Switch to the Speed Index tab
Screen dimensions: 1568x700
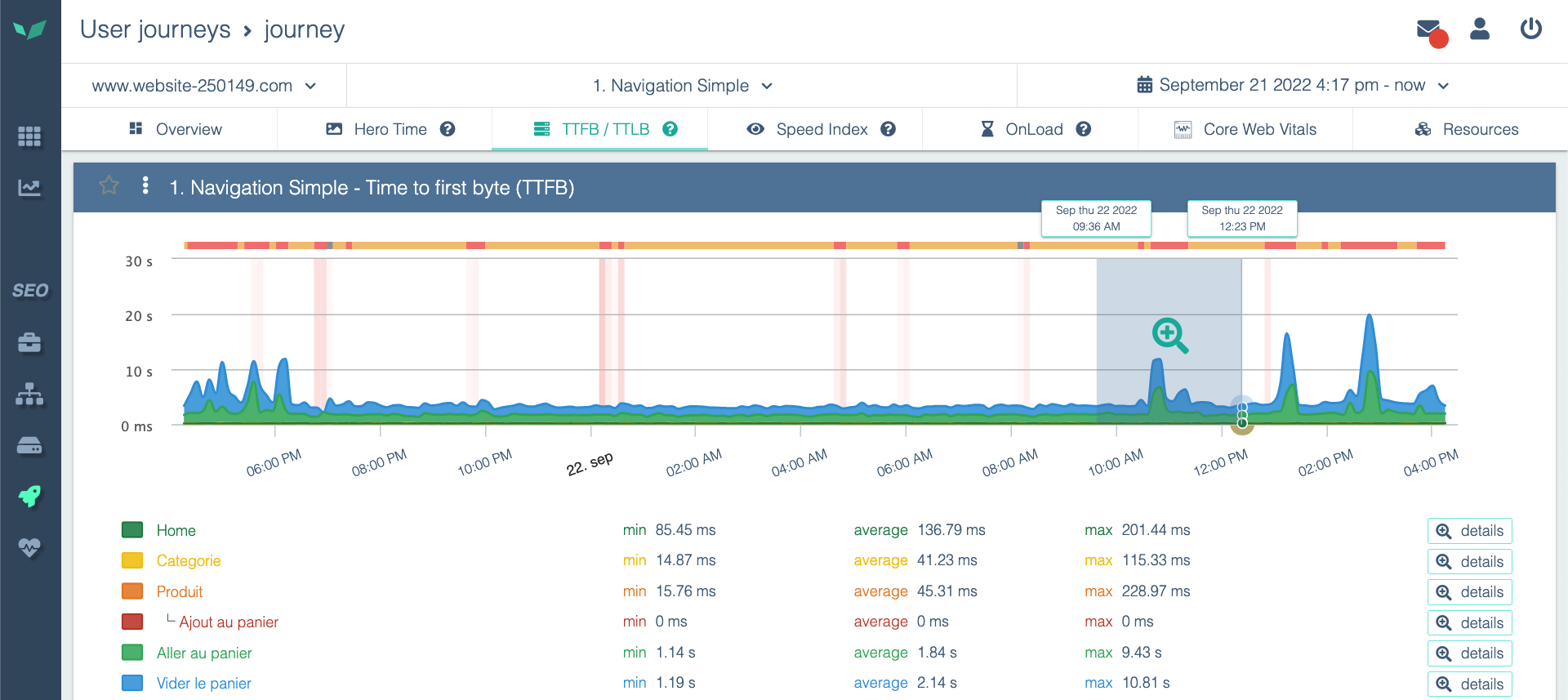click(821, 129)
